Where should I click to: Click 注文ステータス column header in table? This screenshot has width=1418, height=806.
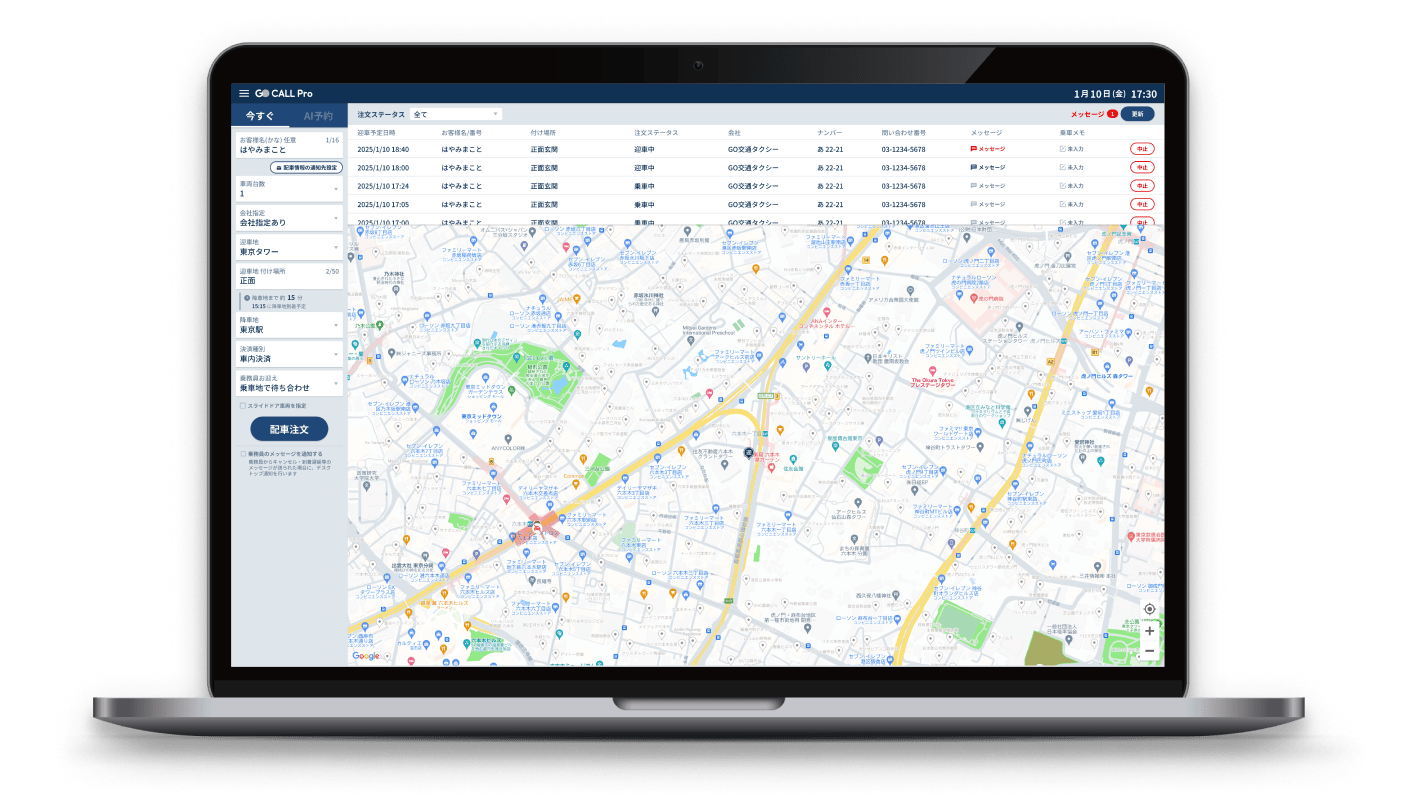[656, 132]
